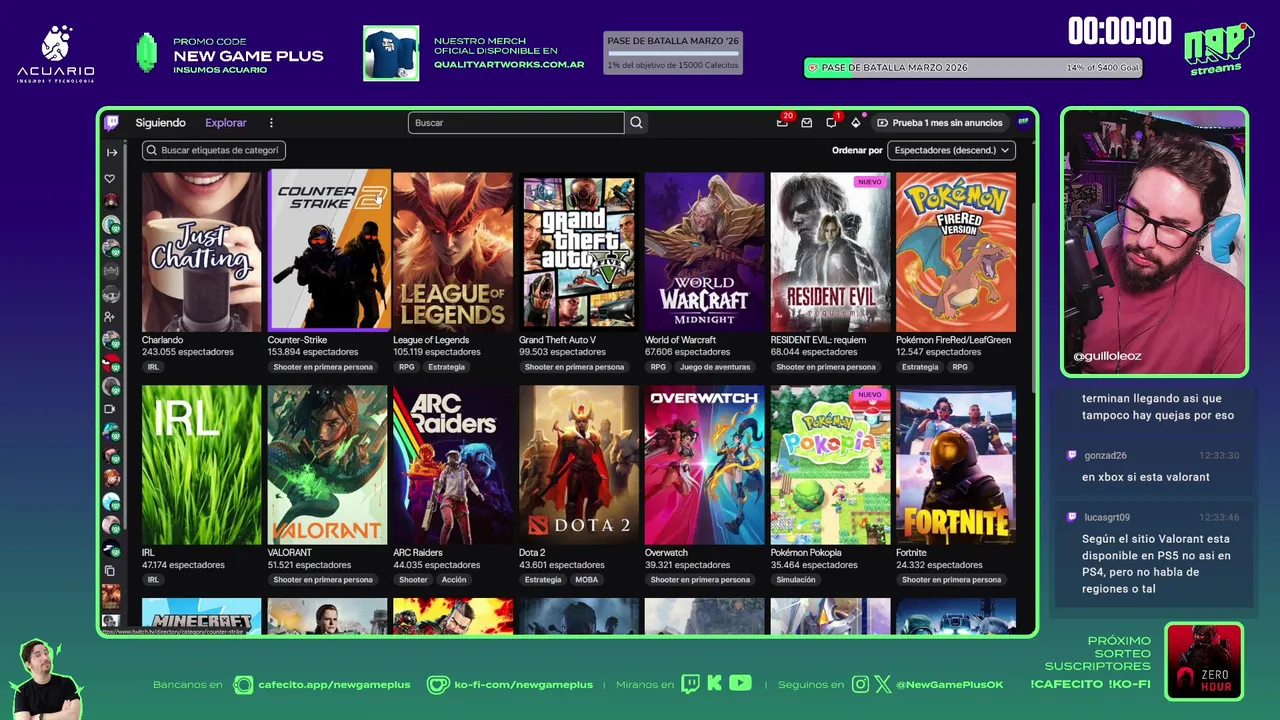Open the Pokémon FireRed cover
Viewport: 1280px width, 720px height.
956,251
